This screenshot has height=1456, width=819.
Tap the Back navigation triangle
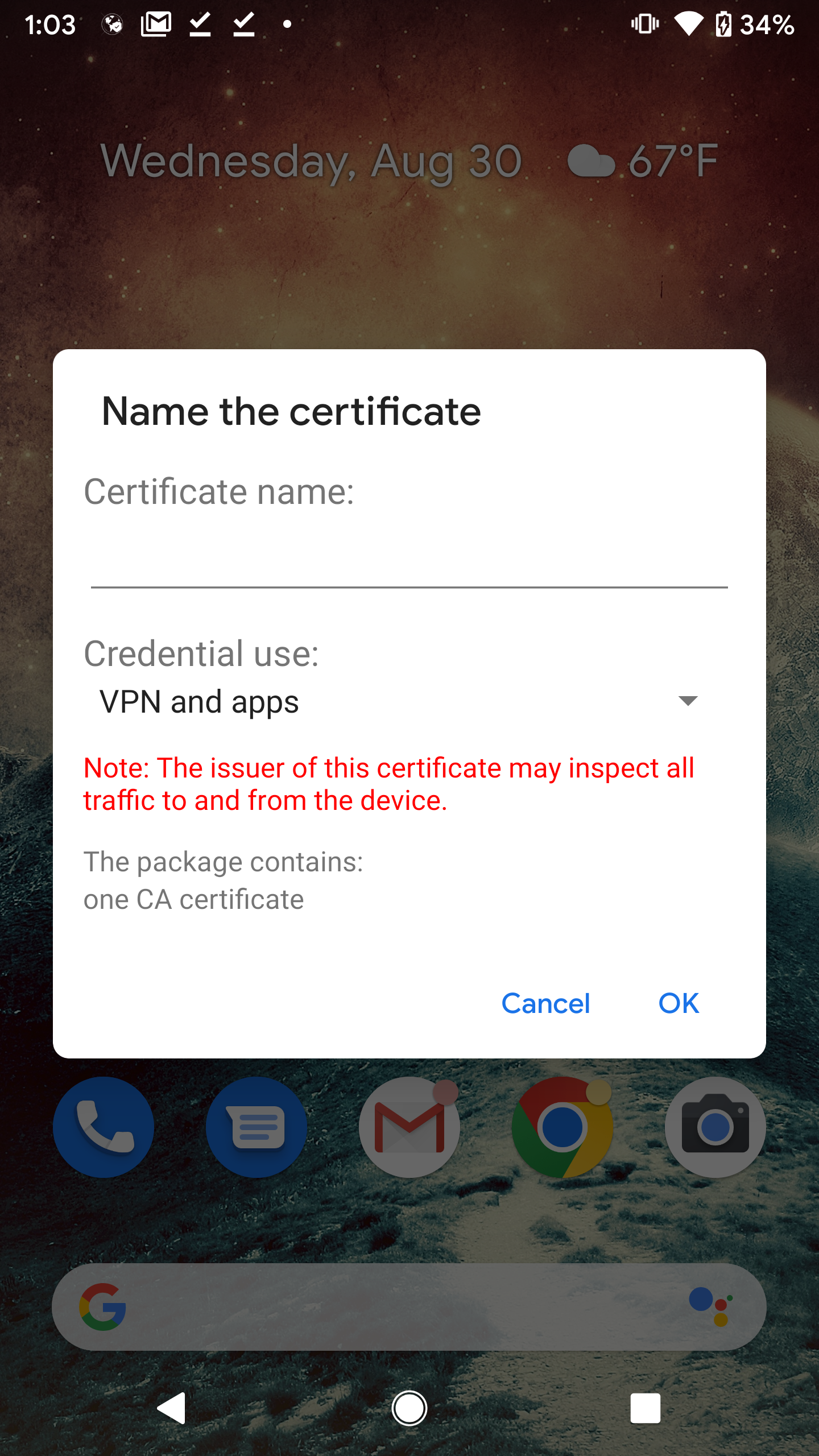tap(172, 1408)
